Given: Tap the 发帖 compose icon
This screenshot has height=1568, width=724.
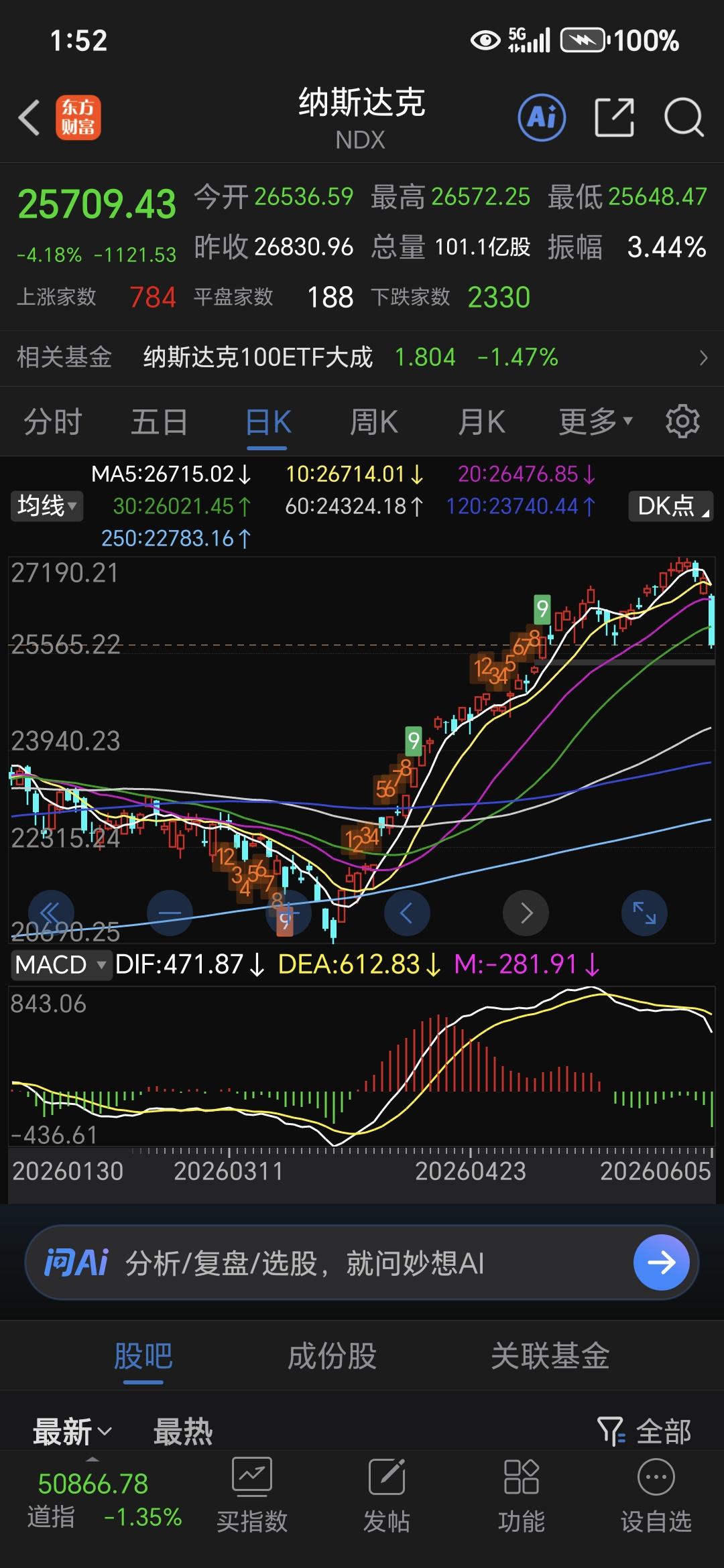Looking at the screenshot, I should tap(387, 1476).
